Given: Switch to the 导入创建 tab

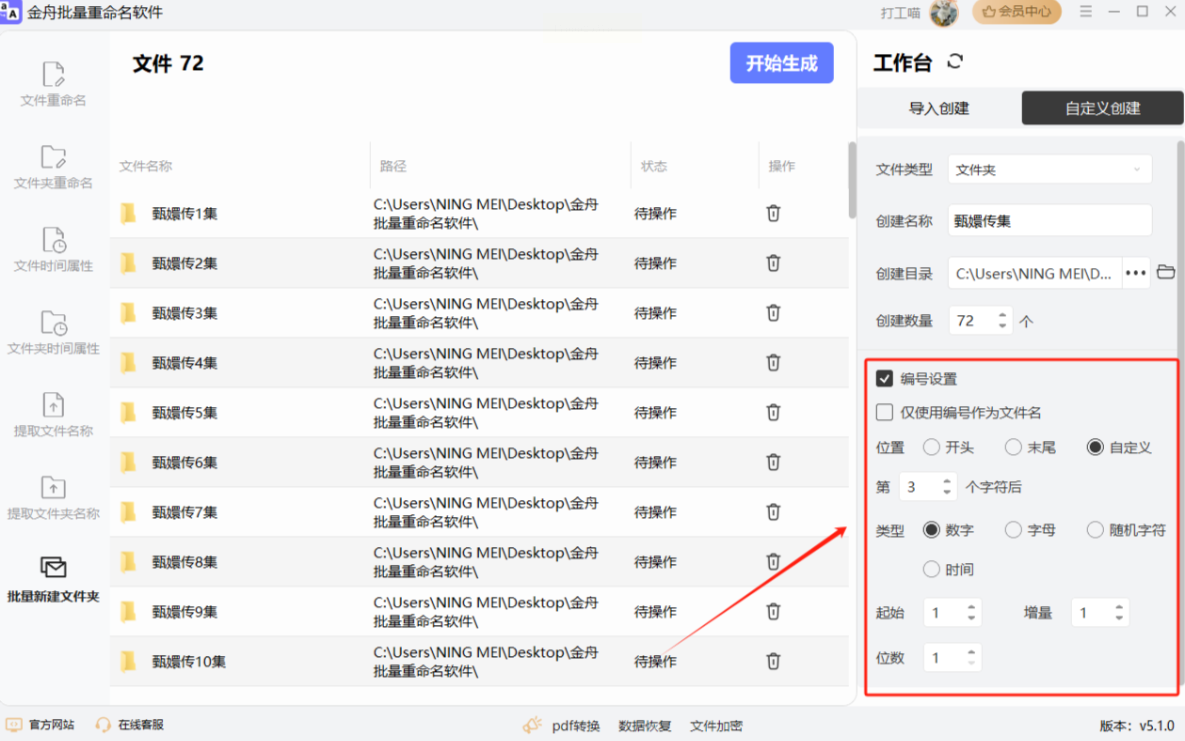Looking at the screenshot, I should point(938,108).
